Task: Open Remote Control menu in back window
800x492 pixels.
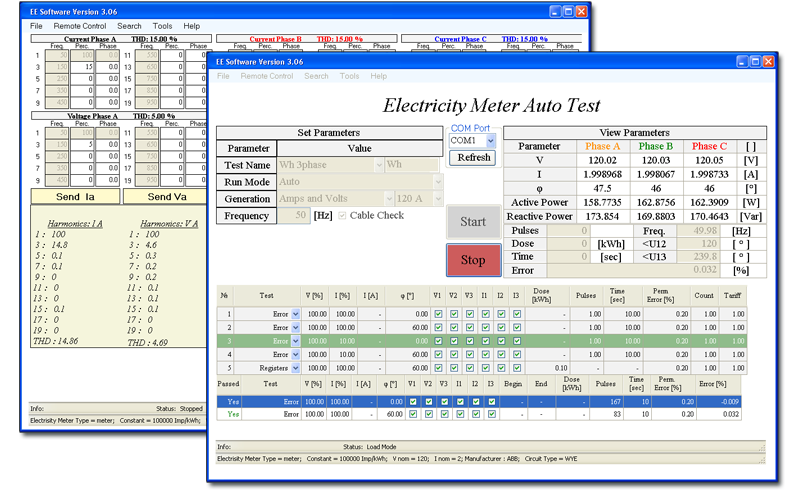Action: [x=80, y=26]
